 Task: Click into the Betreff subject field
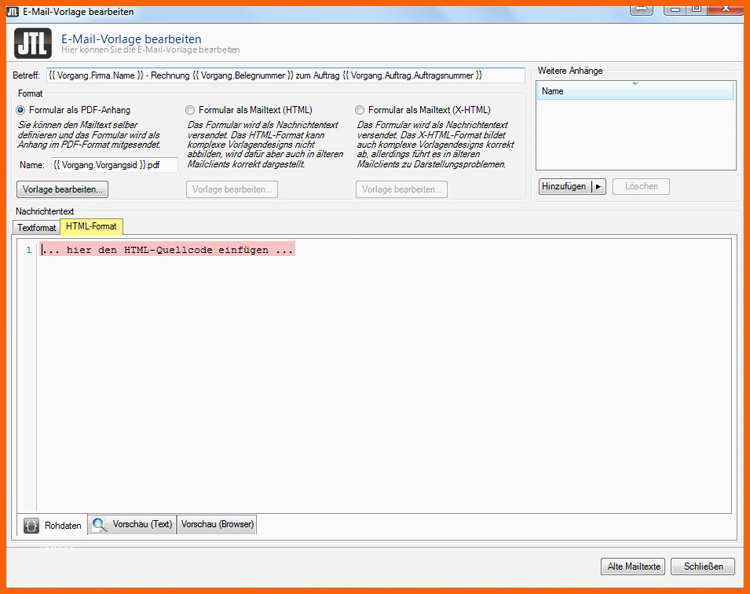286,76
